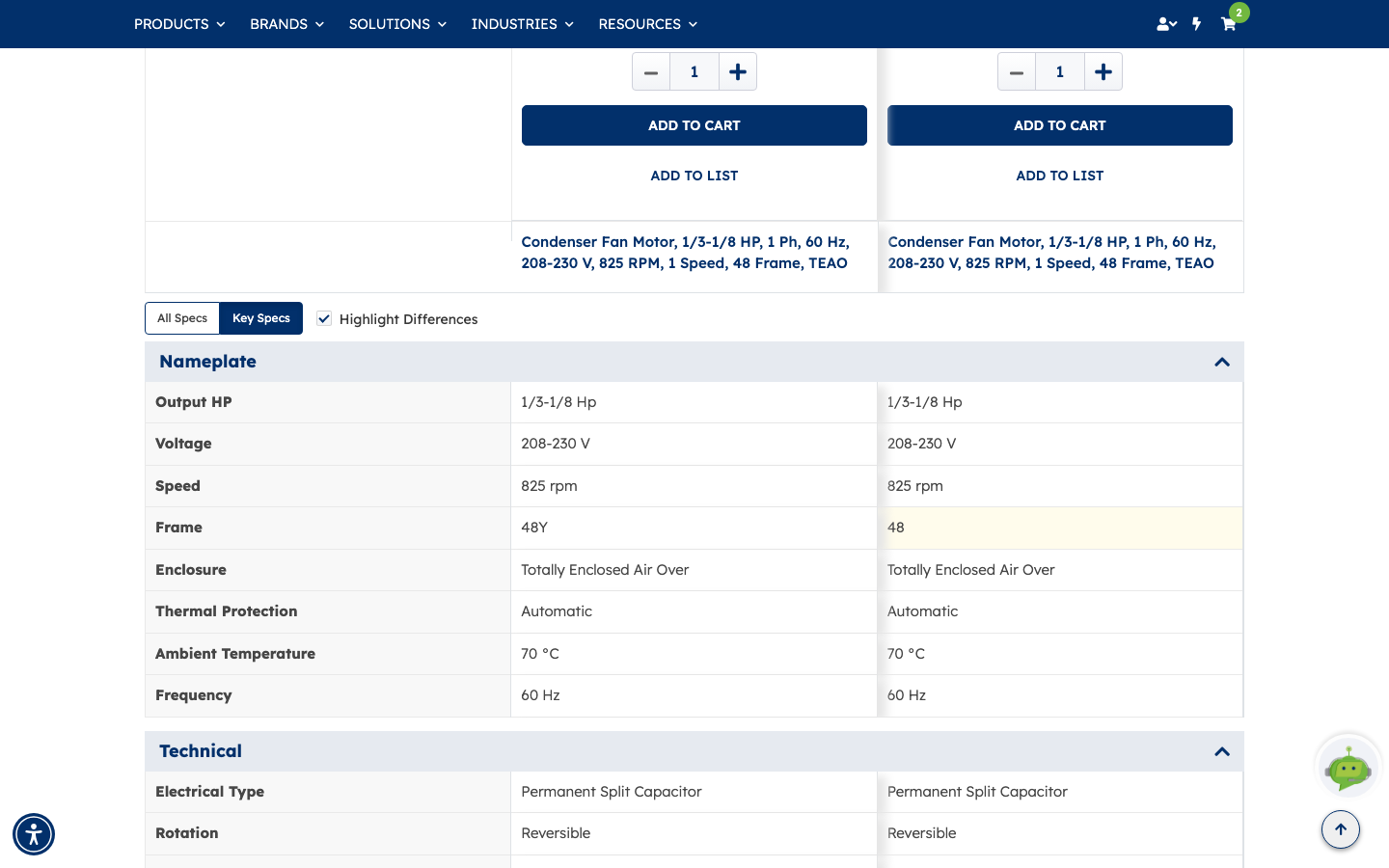Screen dimensions: 1389x868
Task: Increase quantity for the first motor
Action: (x=738, y=71)
